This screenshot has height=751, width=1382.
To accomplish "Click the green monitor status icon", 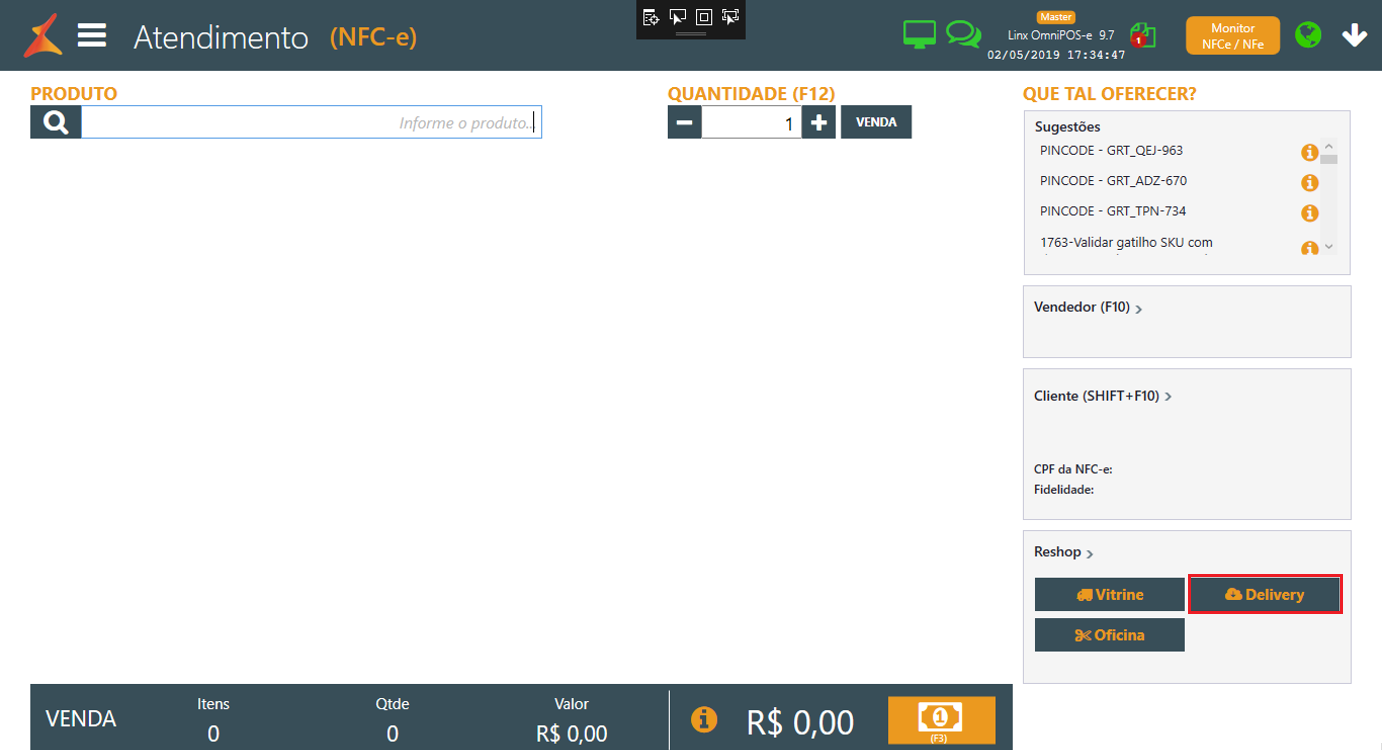I will click(x=919, y=35).
